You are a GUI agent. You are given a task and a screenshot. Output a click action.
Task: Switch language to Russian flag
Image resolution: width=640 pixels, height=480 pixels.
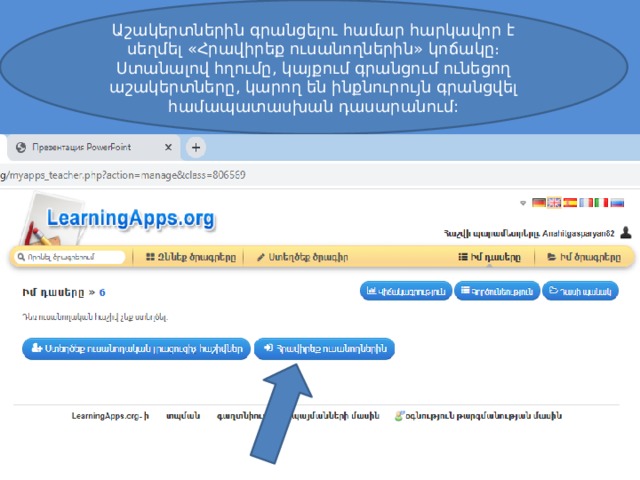[x=617, y=202]
